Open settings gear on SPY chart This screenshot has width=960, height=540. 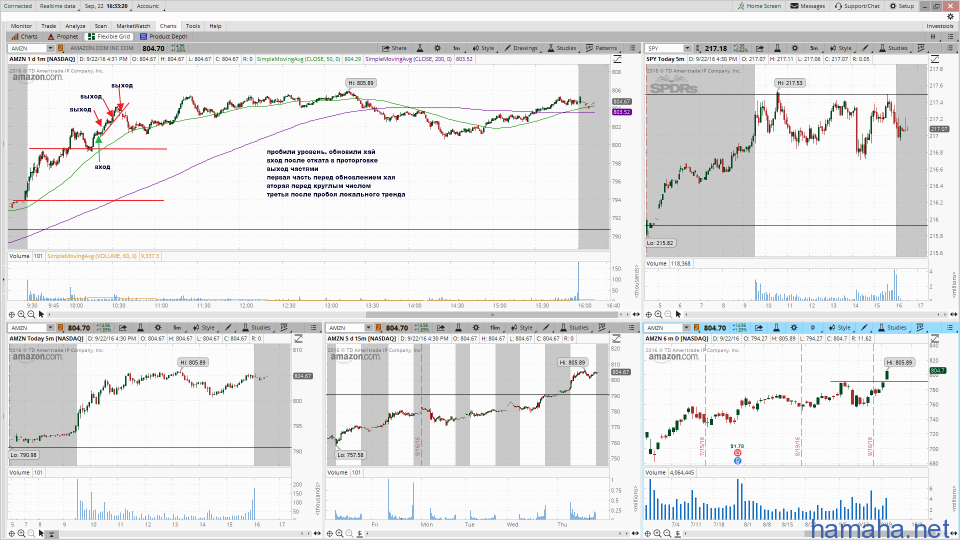click(x=795, y=48)
